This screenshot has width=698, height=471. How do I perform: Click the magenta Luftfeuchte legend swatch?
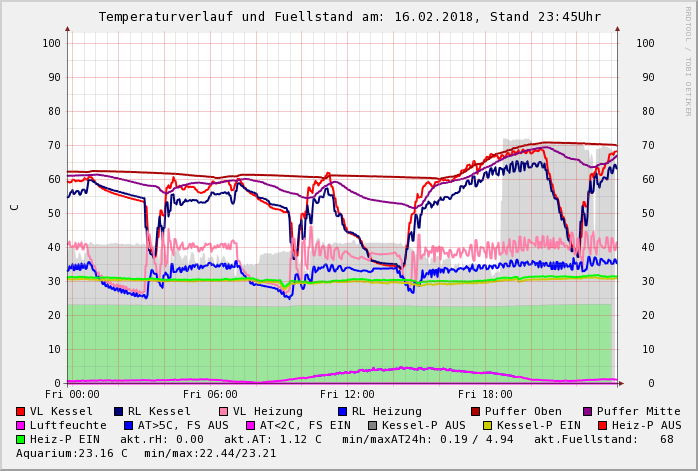coord(21,425)
